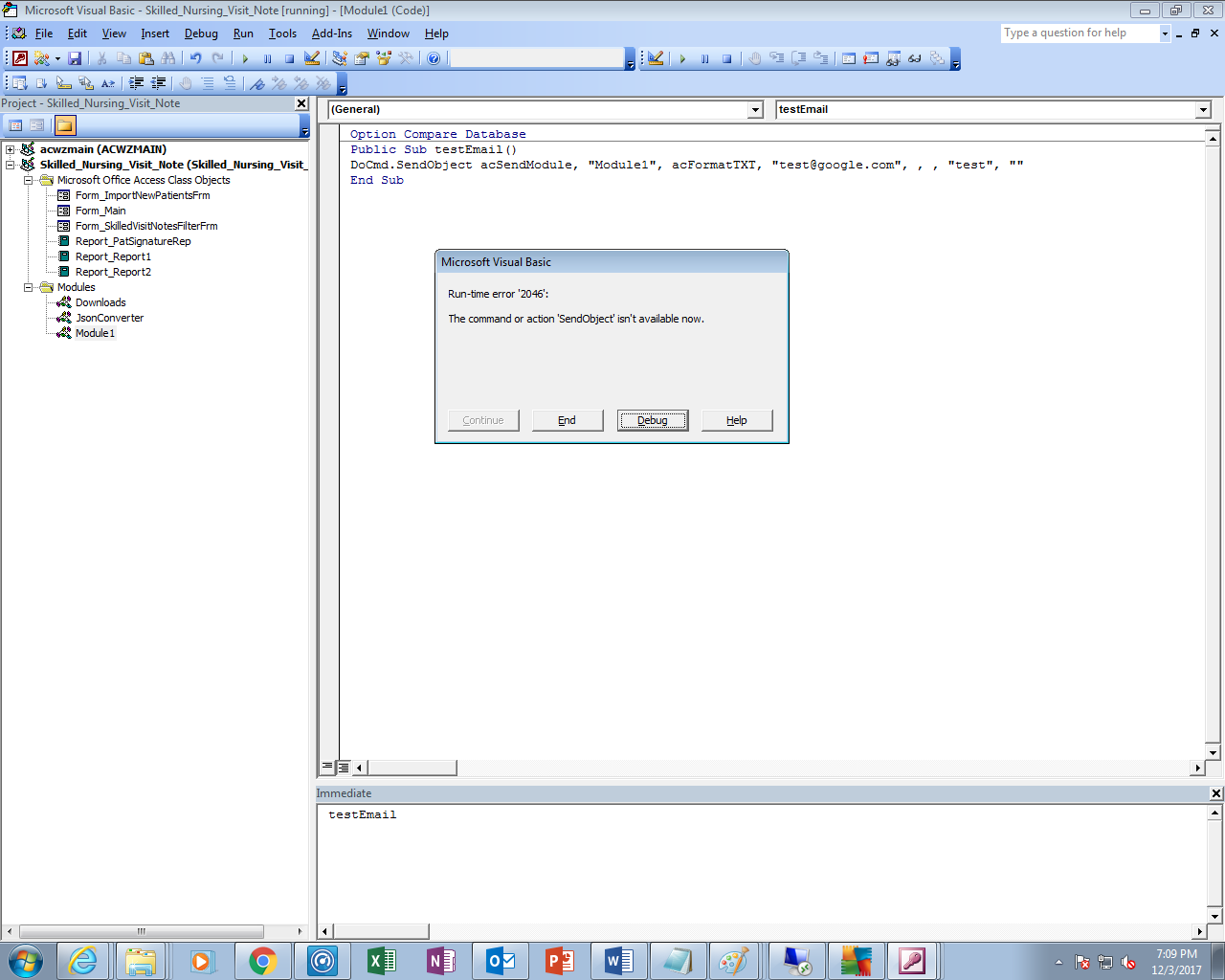Click the Type a question for help box
Image resolution: width=1225 pixels, height=980 pixels.
[x=1080, y=33]
